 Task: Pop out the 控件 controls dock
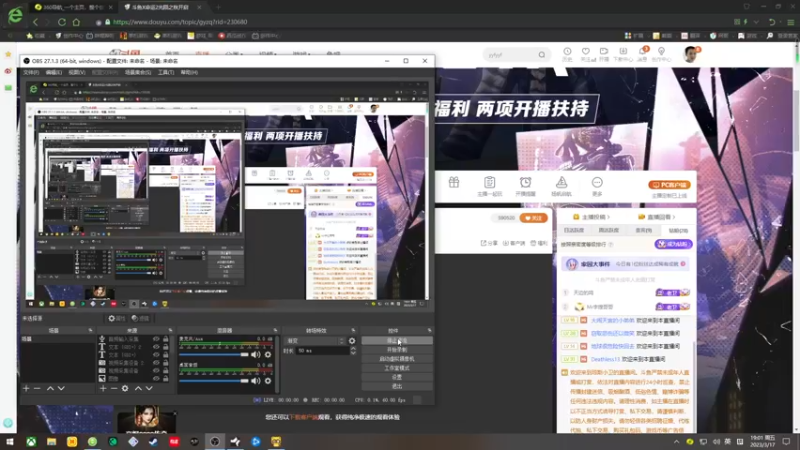(x=429, y=331)
